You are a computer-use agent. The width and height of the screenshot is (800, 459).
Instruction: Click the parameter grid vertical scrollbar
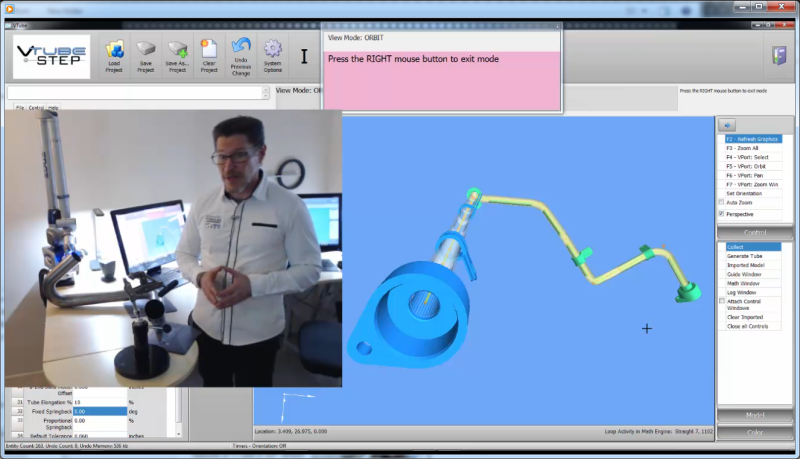(x=180, y=412)
